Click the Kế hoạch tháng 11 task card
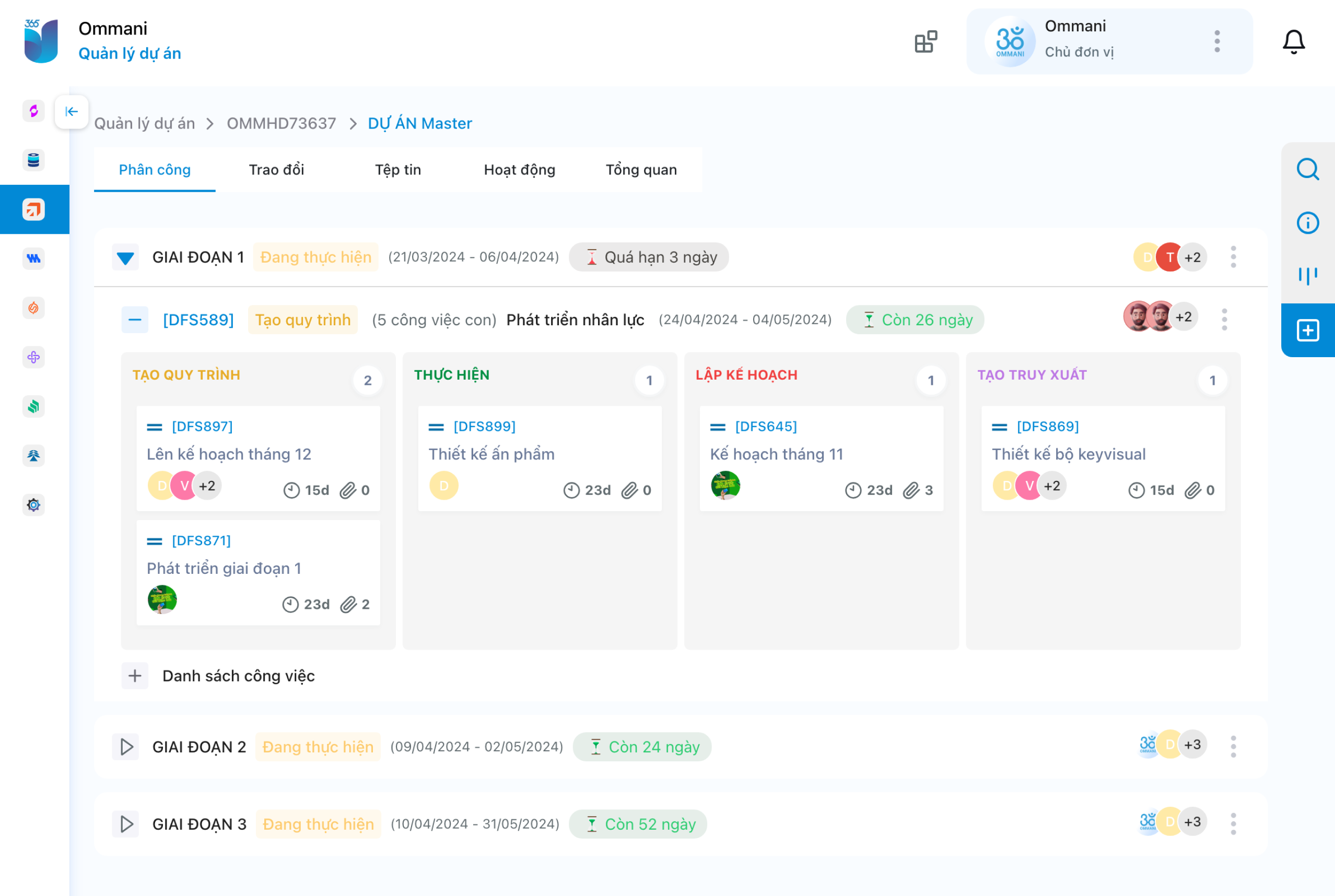This screenshot has height=896, width=1335. pos(821,458)
